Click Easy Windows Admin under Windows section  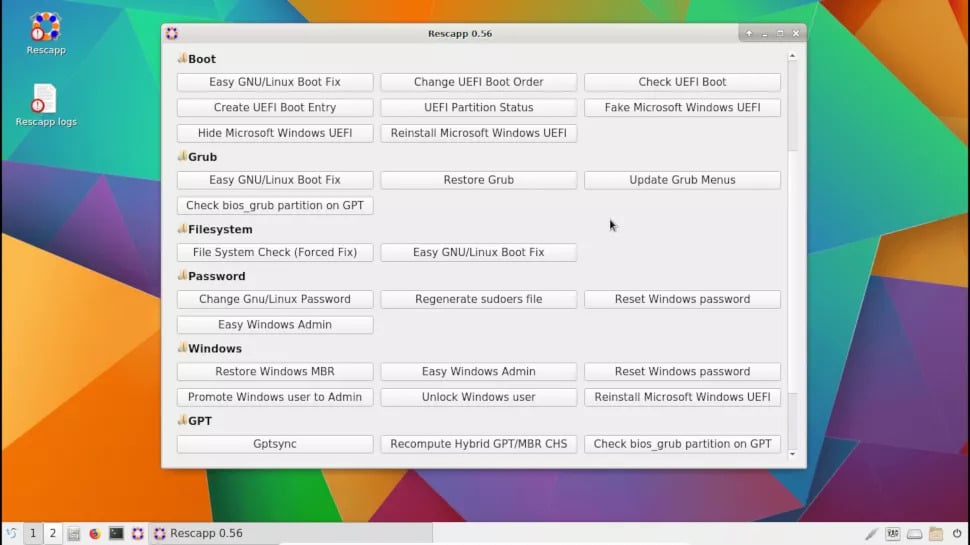pyautogui.click(x=479, y=372)
